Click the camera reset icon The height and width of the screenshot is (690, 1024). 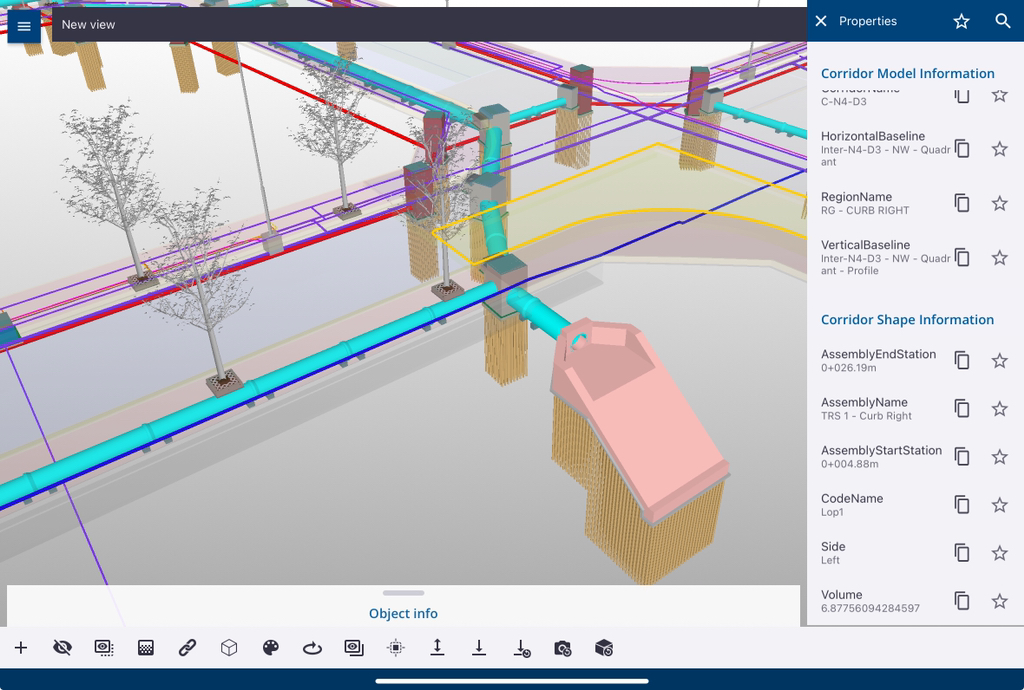[x=563, y=648]
